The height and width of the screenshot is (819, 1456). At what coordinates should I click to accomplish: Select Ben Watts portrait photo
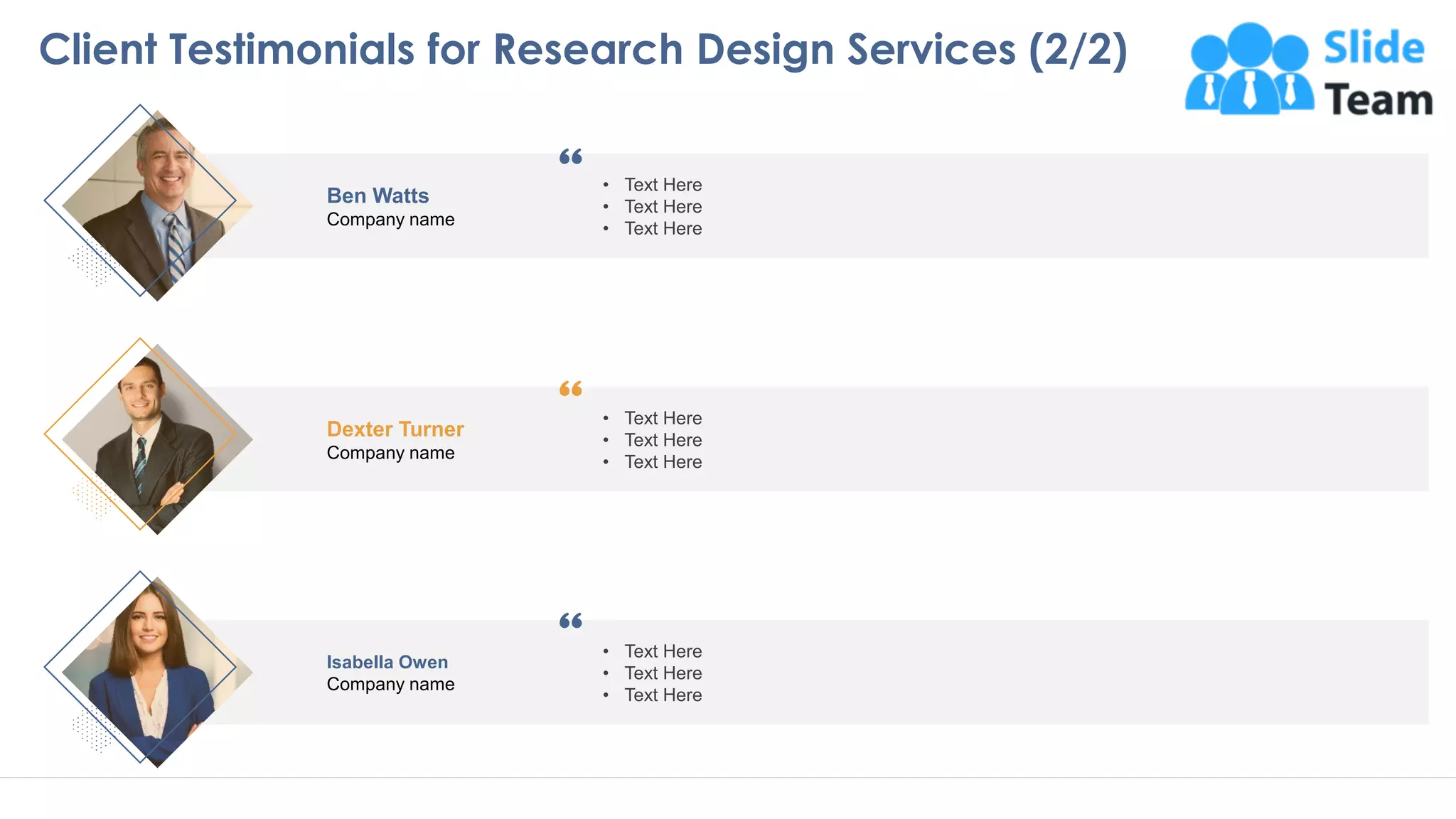click(x=157, y=205)
